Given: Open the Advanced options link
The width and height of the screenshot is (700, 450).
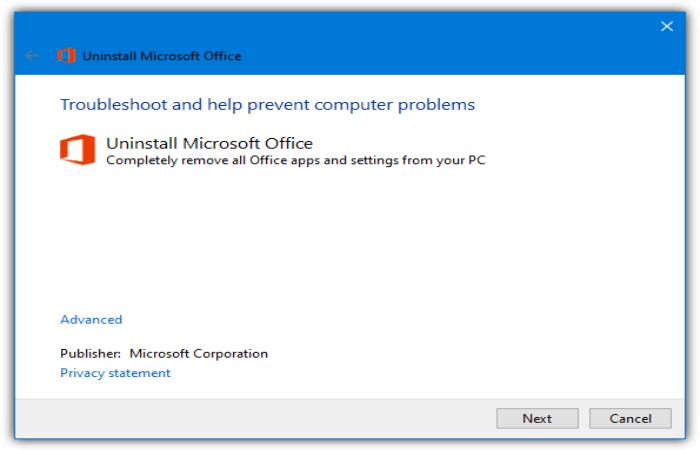Looking at the screenshot, I should click(x=91, y=320).
